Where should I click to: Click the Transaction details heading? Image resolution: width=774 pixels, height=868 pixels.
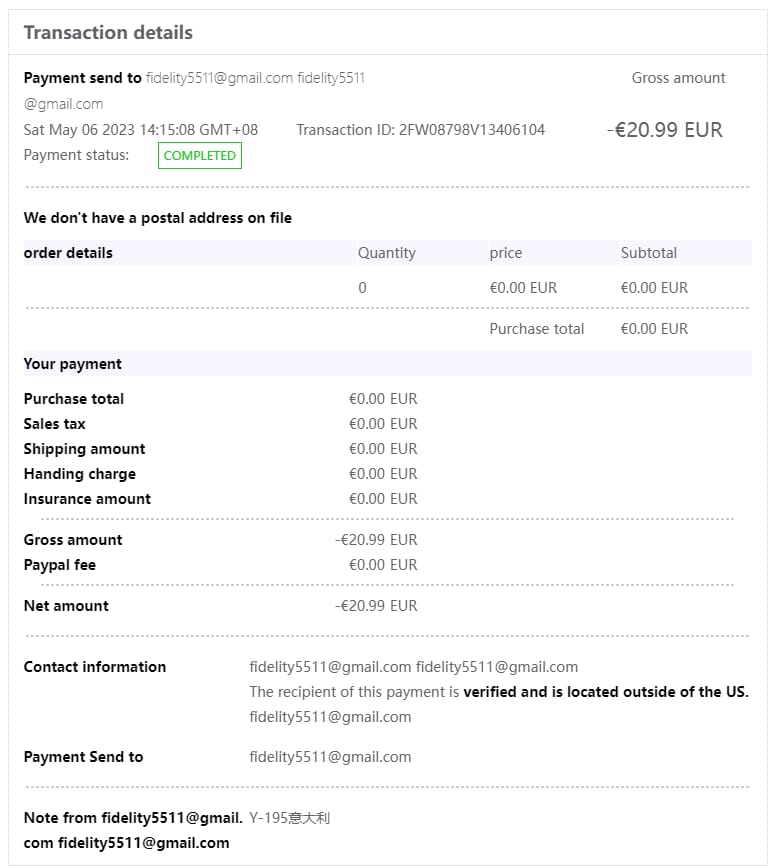point(108,33)
